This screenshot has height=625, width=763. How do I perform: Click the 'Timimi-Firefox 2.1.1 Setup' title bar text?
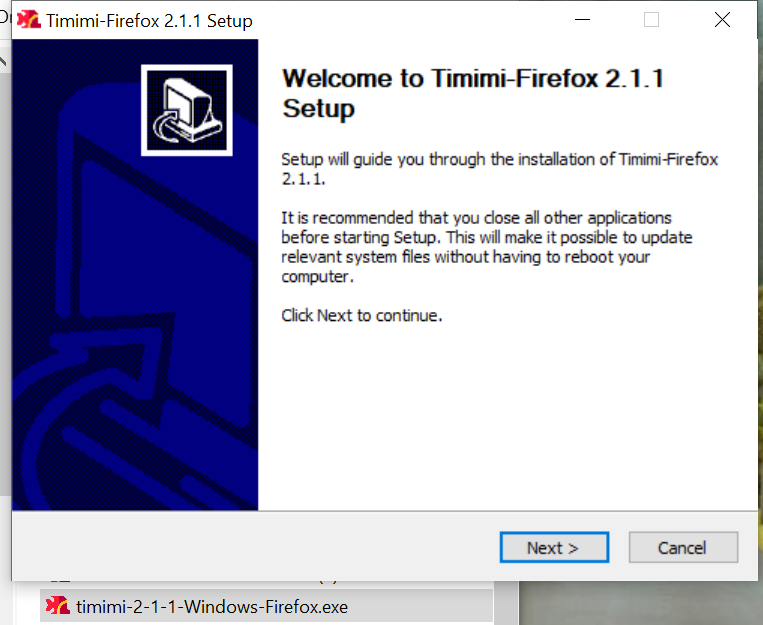pyautogui.click(x=149, y=21)
